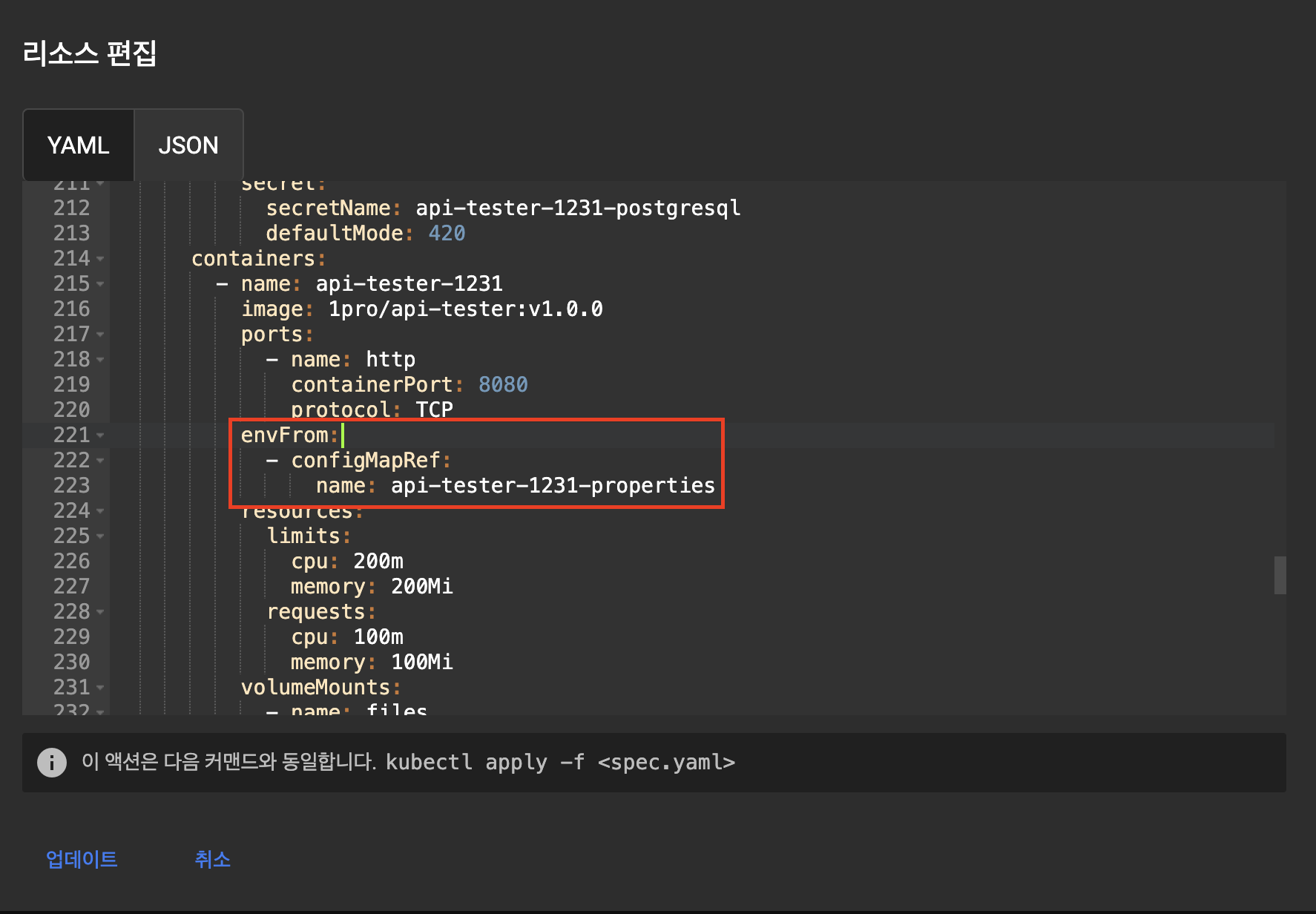Click line number 219 in gutter

coord(71,385)
